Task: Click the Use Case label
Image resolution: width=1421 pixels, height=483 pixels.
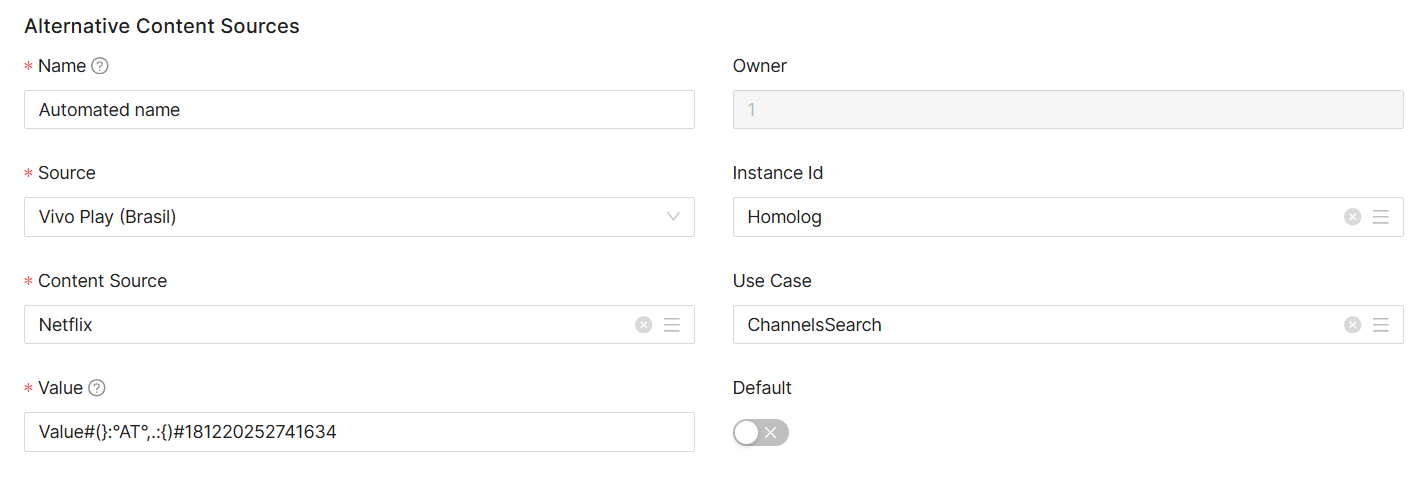Action: [772, 281]
